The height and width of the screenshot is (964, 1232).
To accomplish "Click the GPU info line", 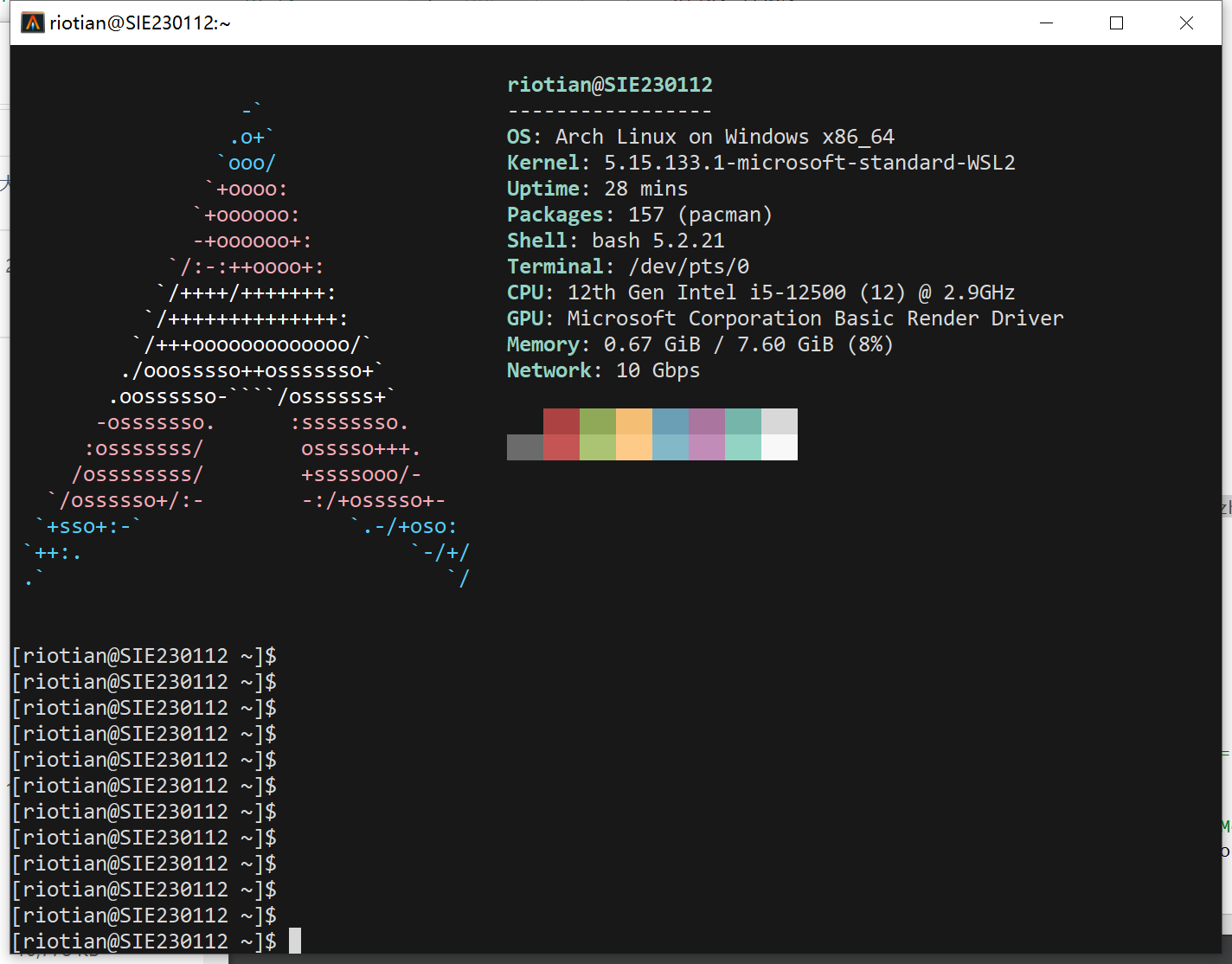I will pyautogui.click(x=785, y=318).
